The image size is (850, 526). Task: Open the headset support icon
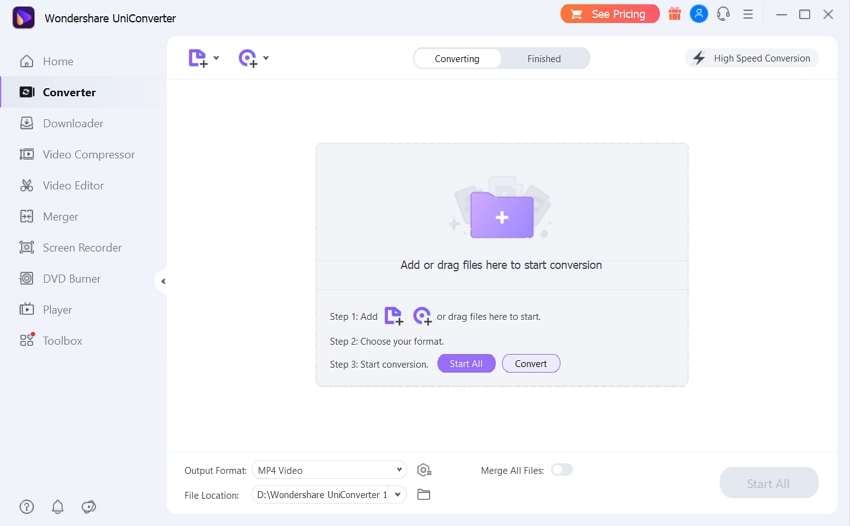[723, 14]
